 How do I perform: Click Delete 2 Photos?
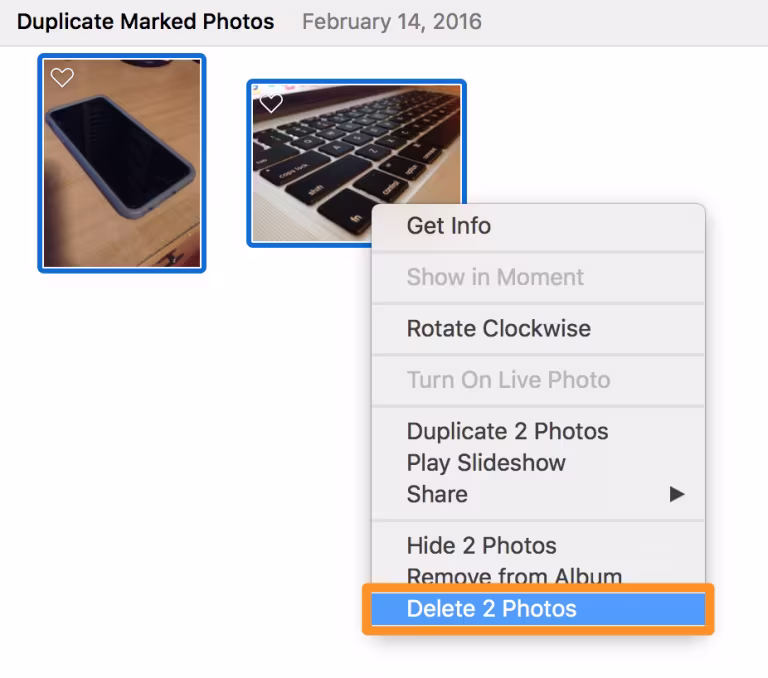491,609
